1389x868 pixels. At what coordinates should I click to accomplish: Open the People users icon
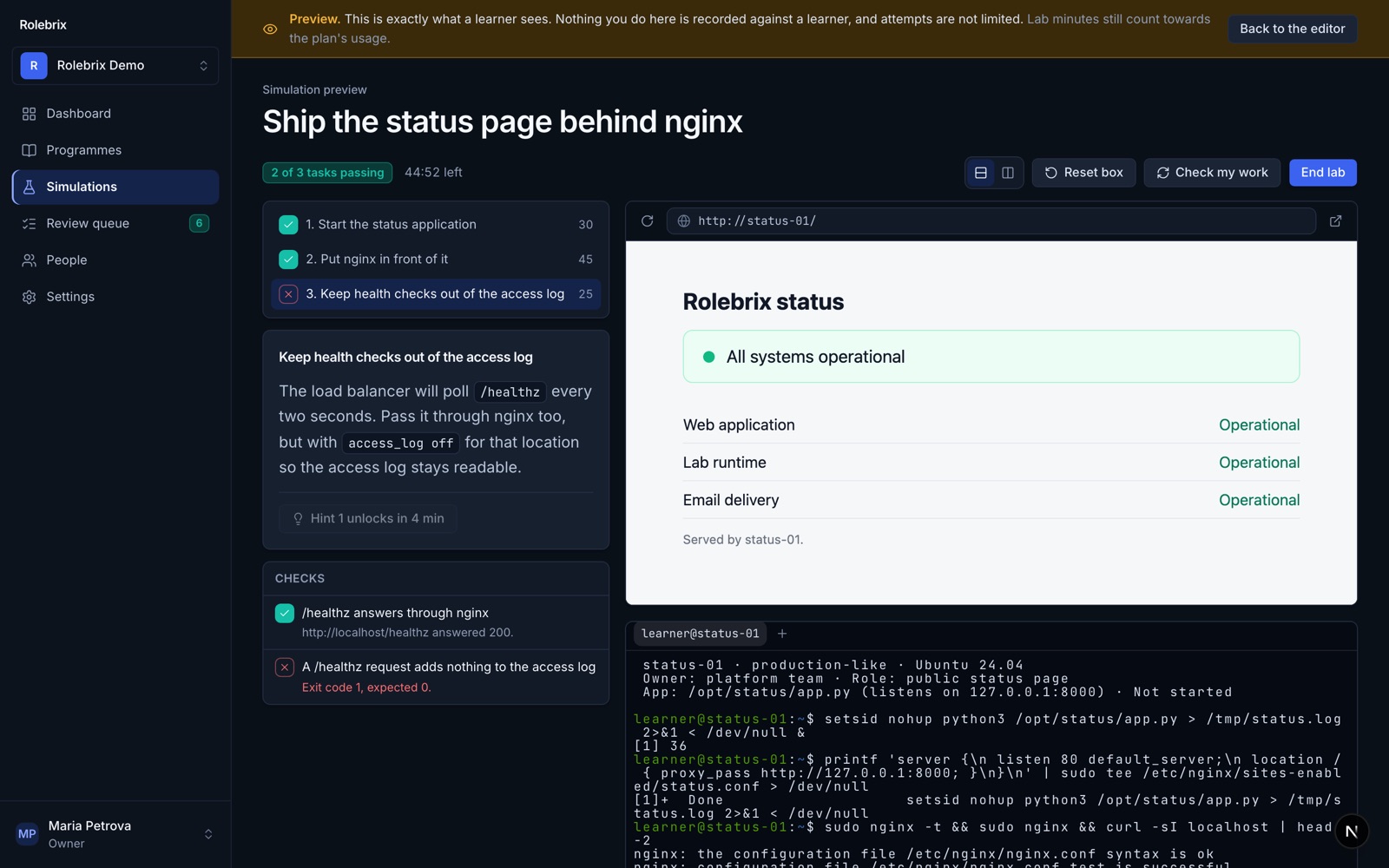[x=29, y=260]
